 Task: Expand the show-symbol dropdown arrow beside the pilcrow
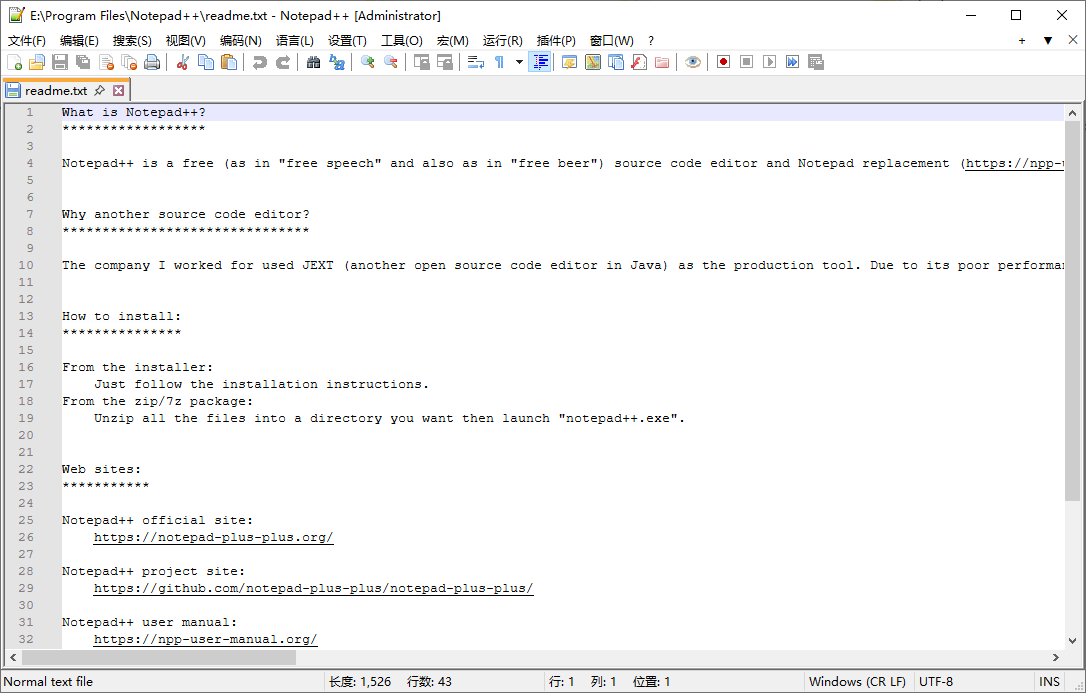[x=519, y=62]
